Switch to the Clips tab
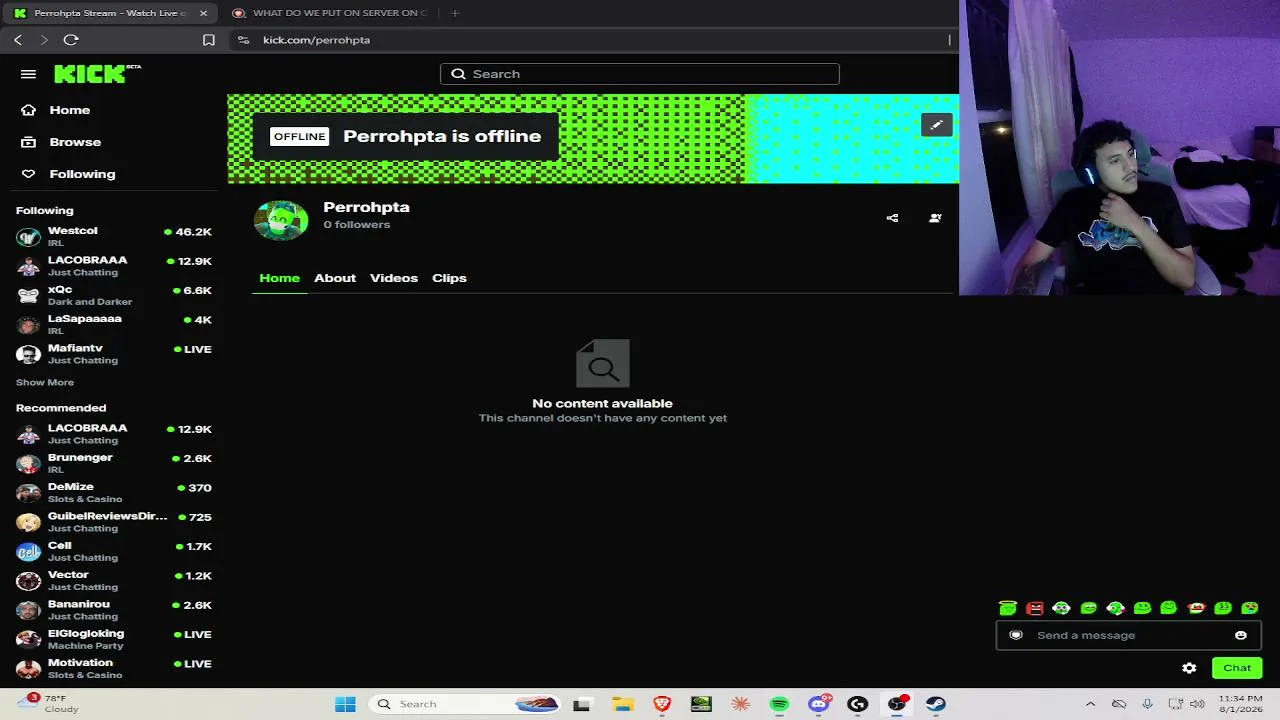This screenshot has height=720, width=1280. pyautogui.click(x=449, y=278)
